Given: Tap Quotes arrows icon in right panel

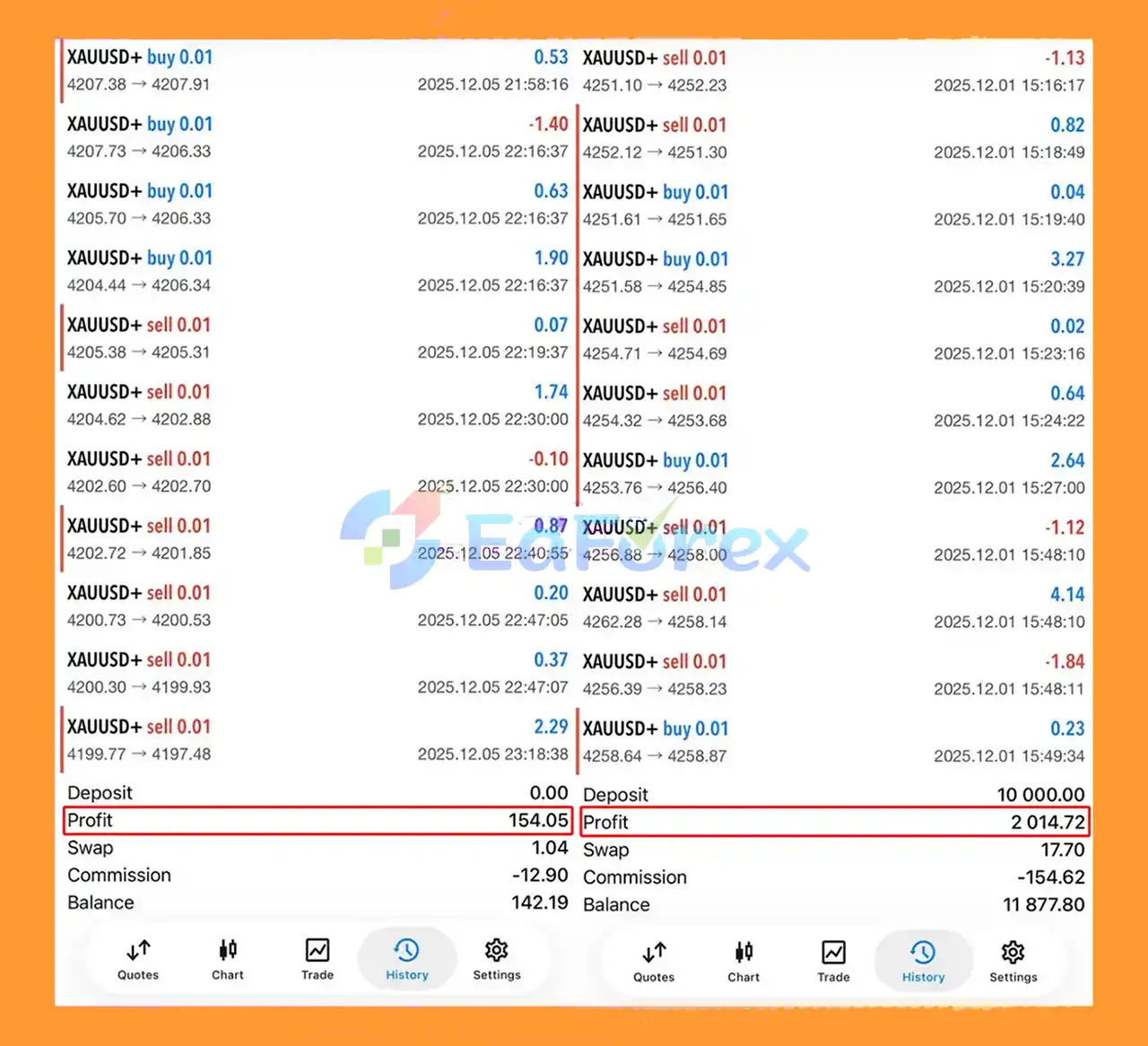Looking at the screenshot, I should pyautogui.click(x=654, y=962).
